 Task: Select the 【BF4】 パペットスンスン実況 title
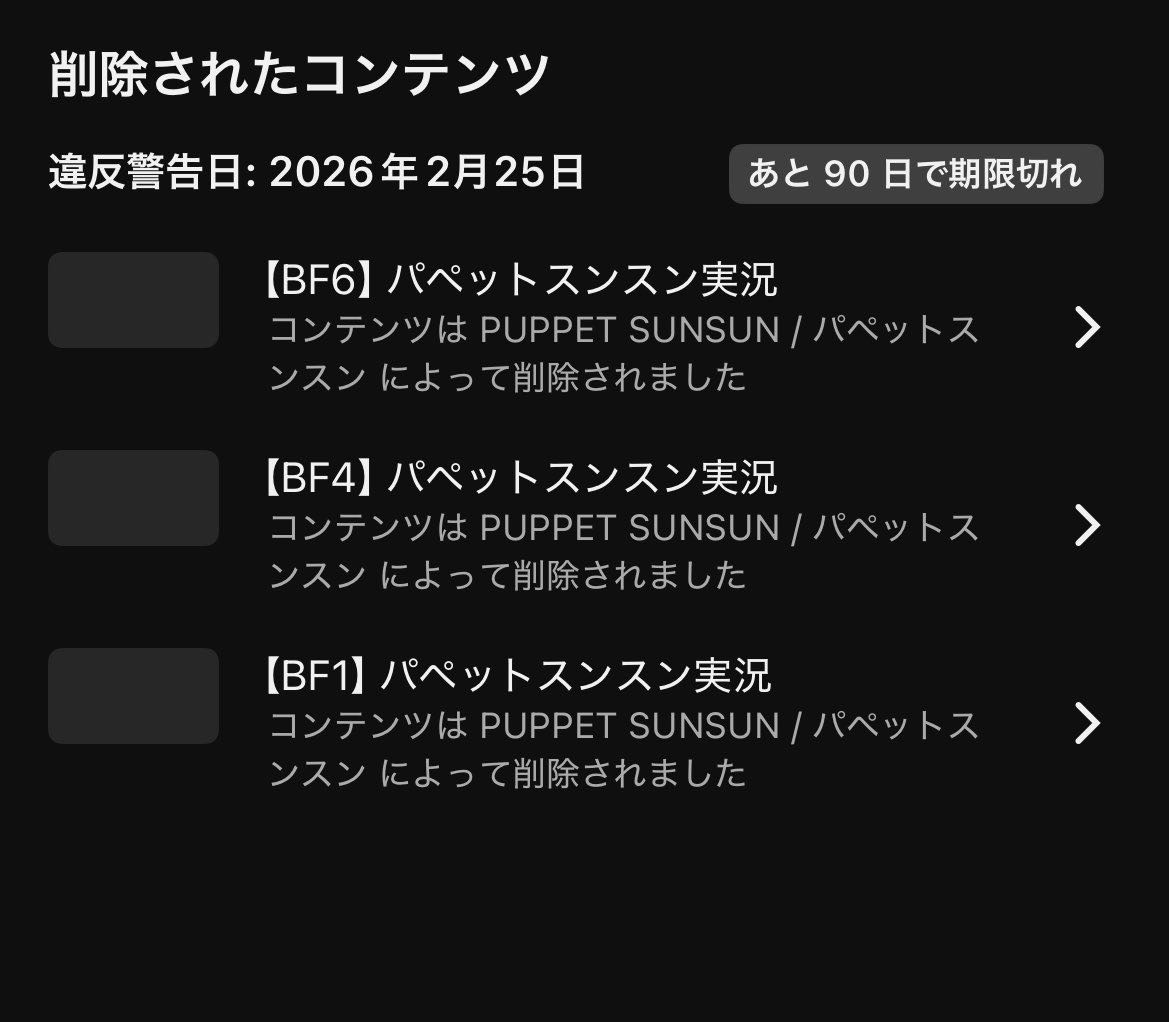pyautogui.click(x=519, y=479)
